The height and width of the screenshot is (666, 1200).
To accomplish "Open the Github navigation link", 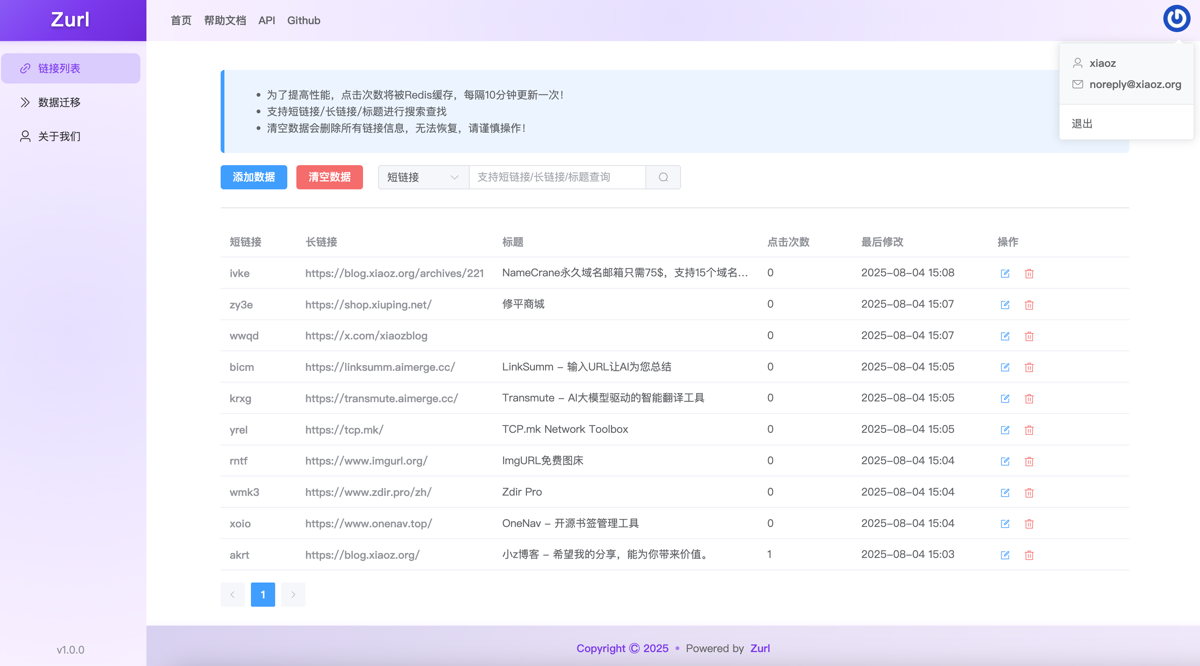I will [x=303, y=20].
